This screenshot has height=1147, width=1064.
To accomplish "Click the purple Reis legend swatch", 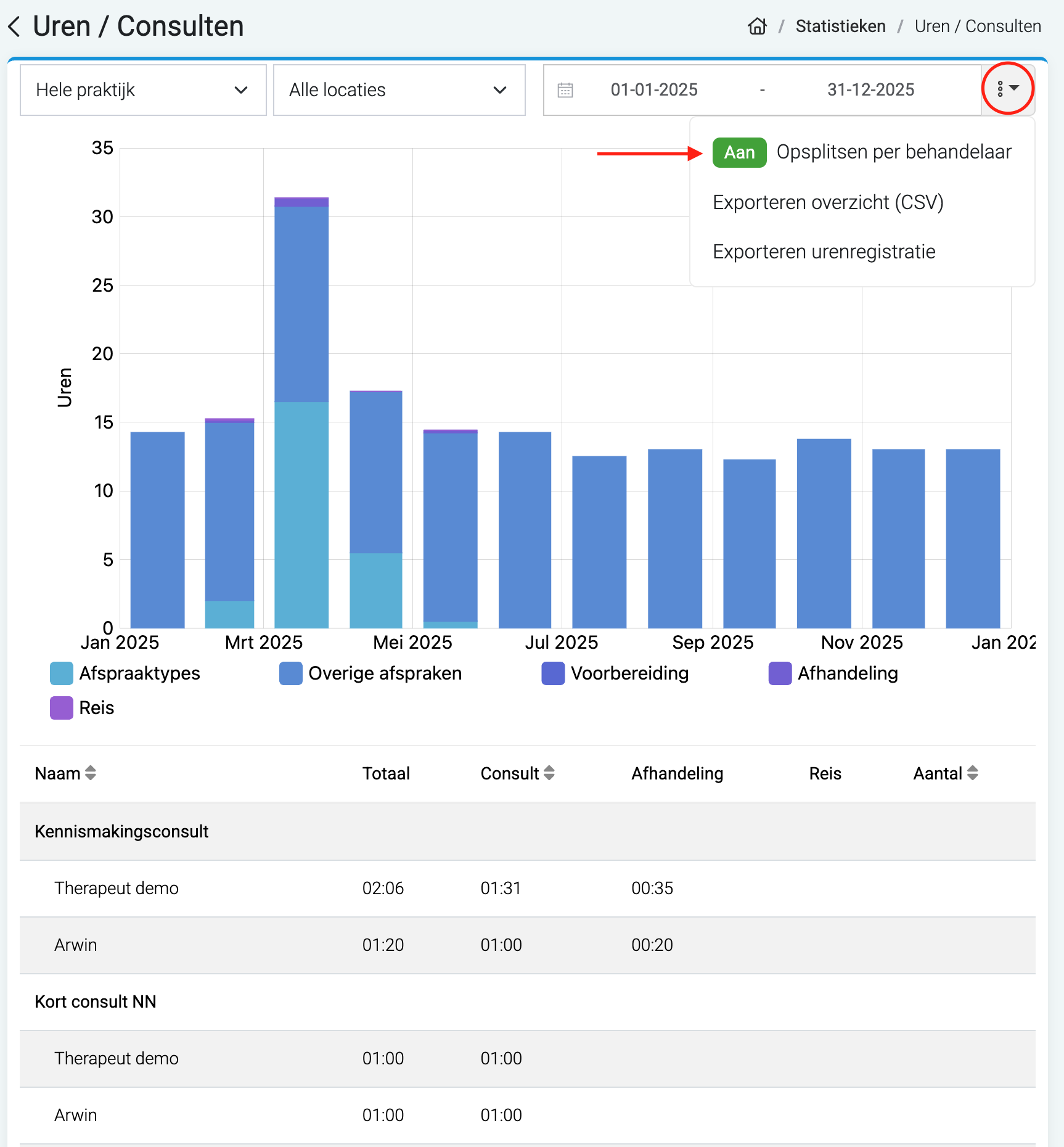I will tap(62, 707).
